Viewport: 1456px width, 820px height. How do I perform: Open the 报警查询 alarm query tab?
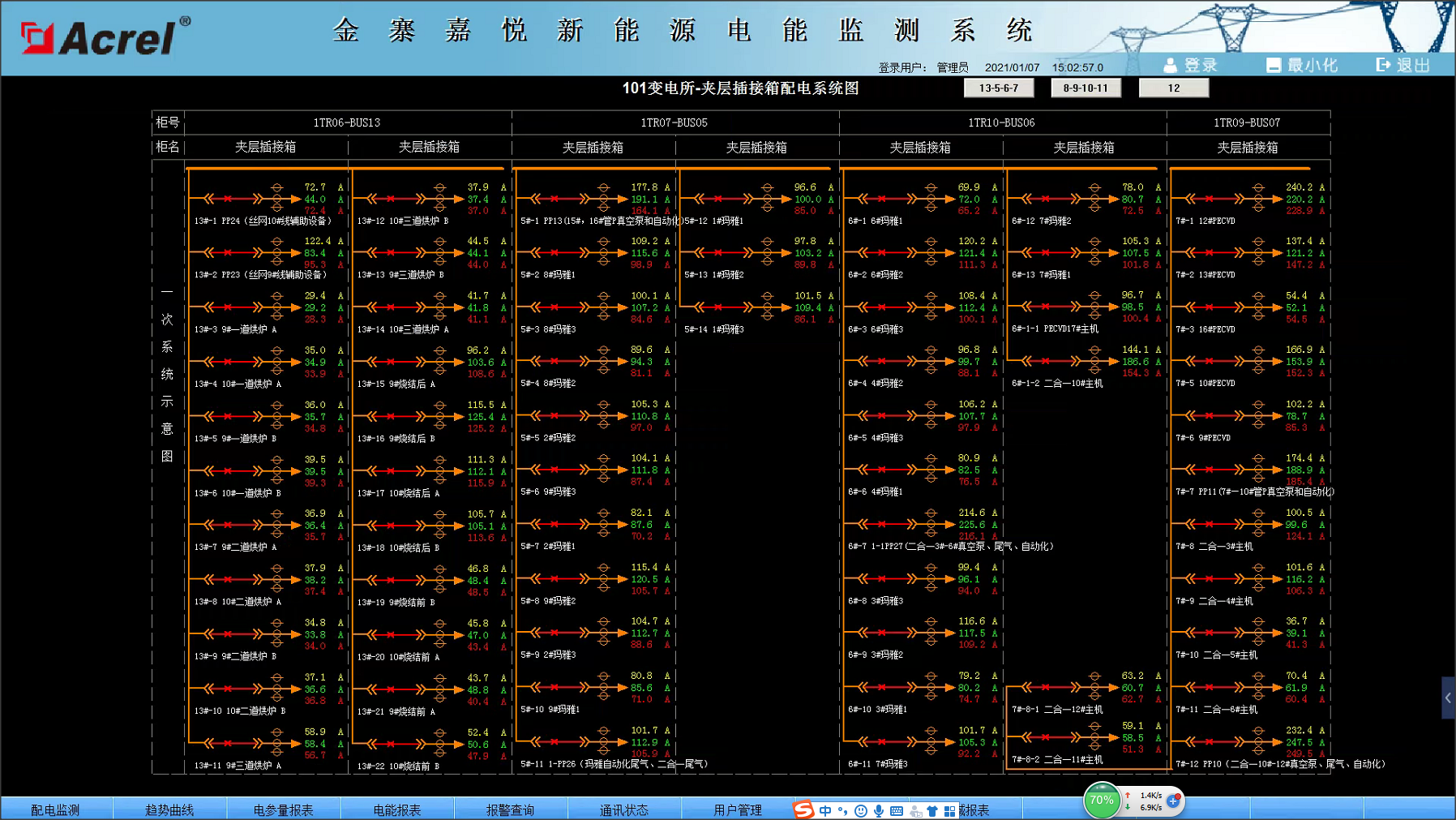510,809
